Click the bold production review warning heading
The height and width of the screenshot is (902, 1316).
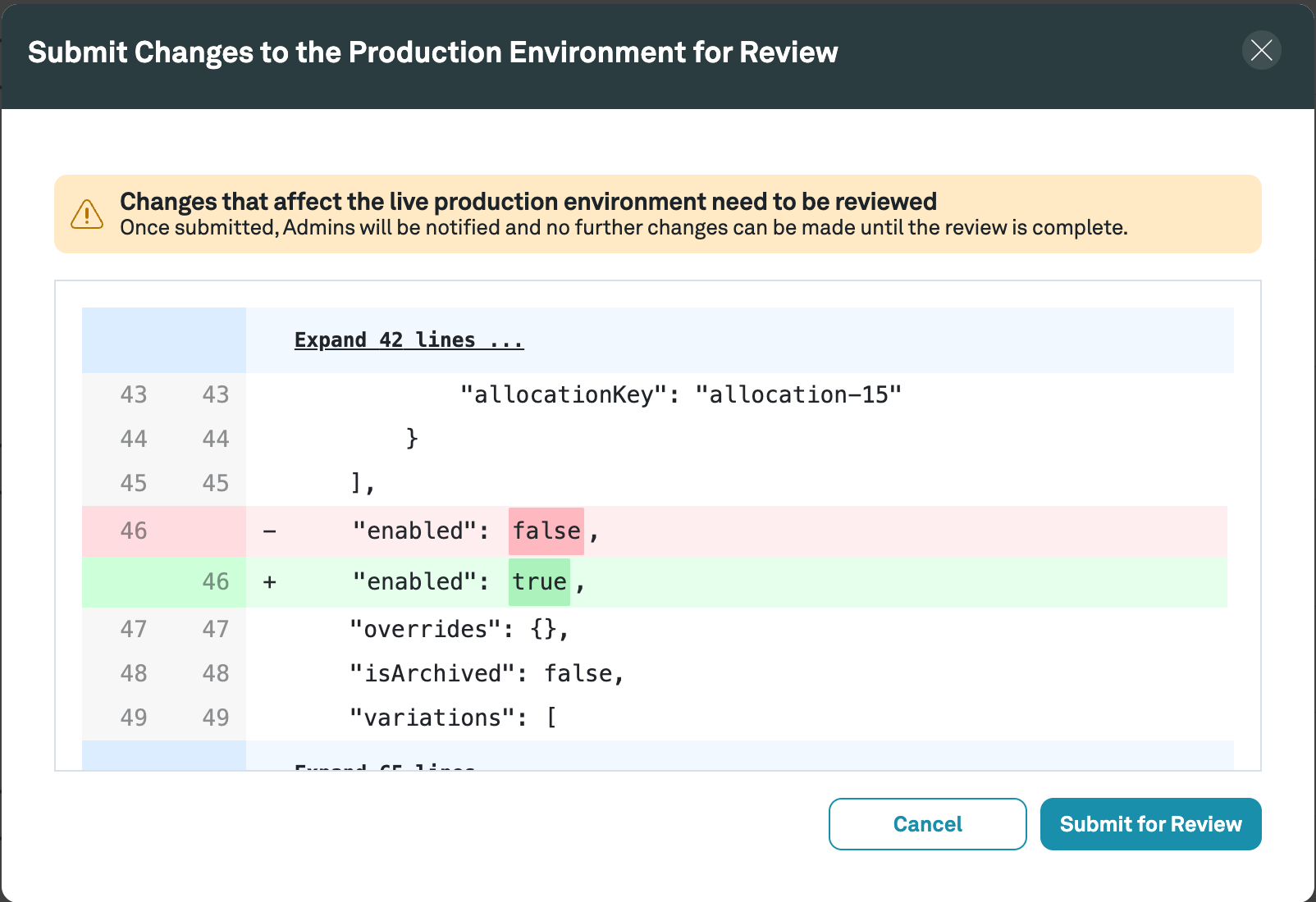[528, 202]
